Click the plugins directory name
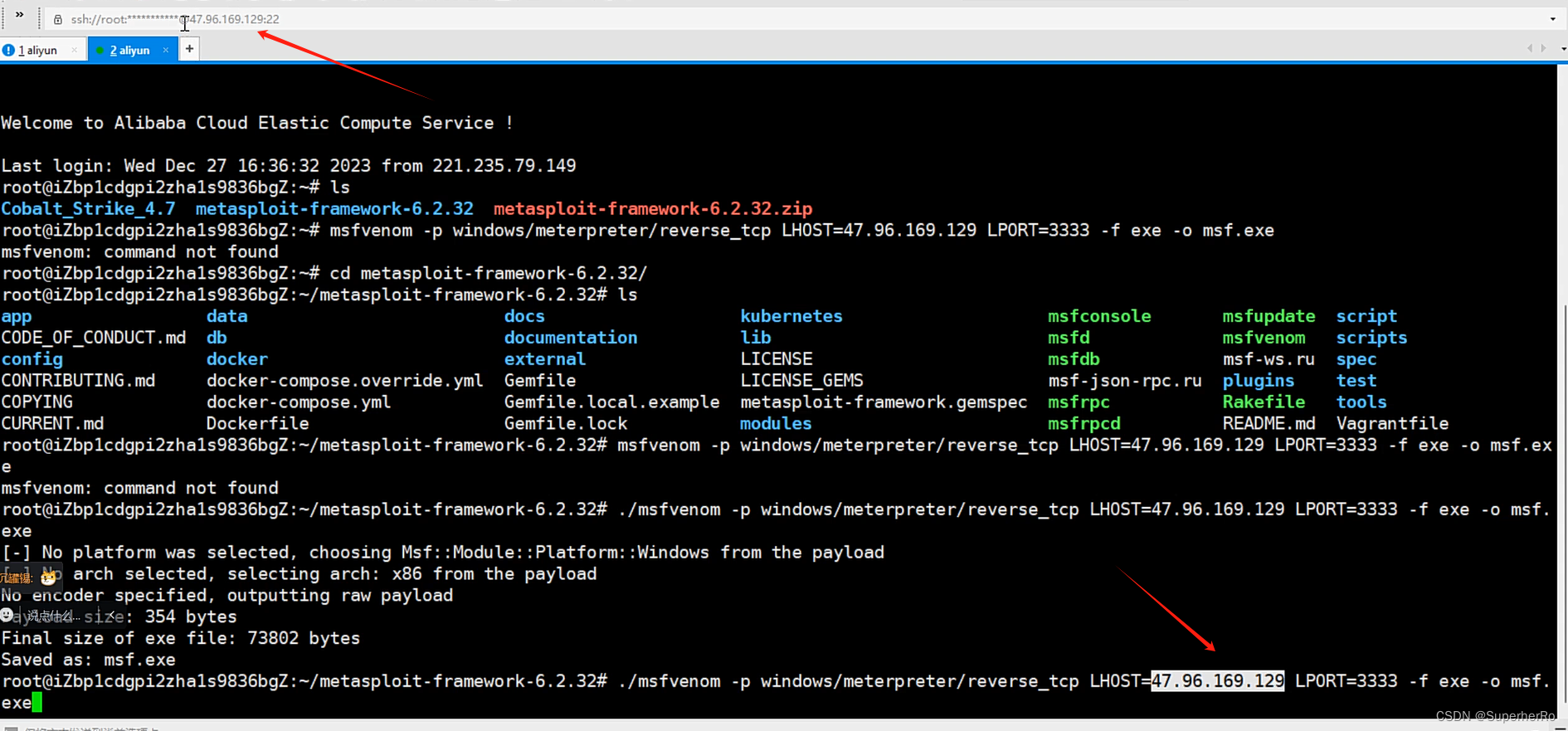 pos(1259,381)
